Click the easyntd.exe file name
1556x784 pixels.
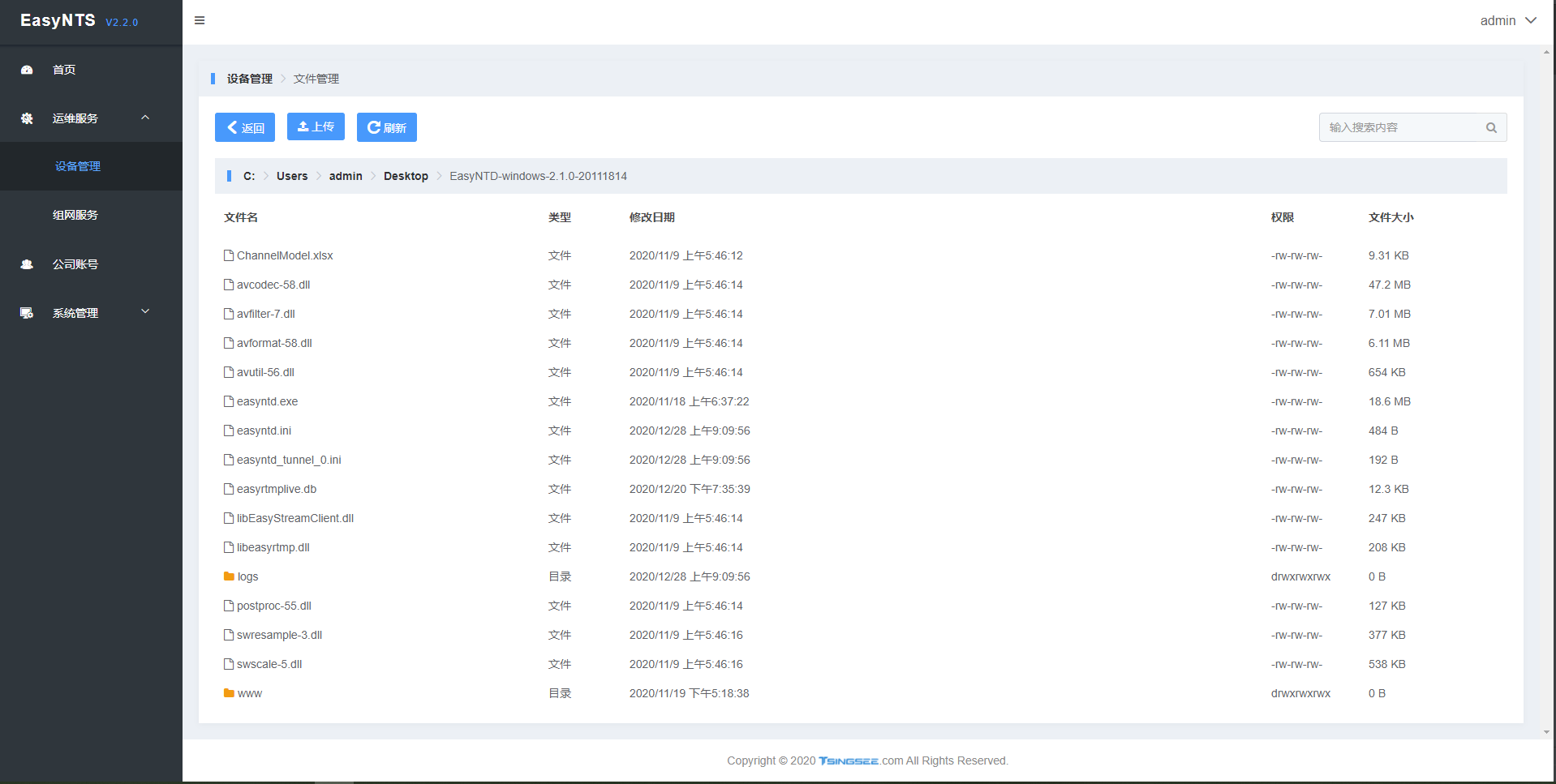click(267, 401)
